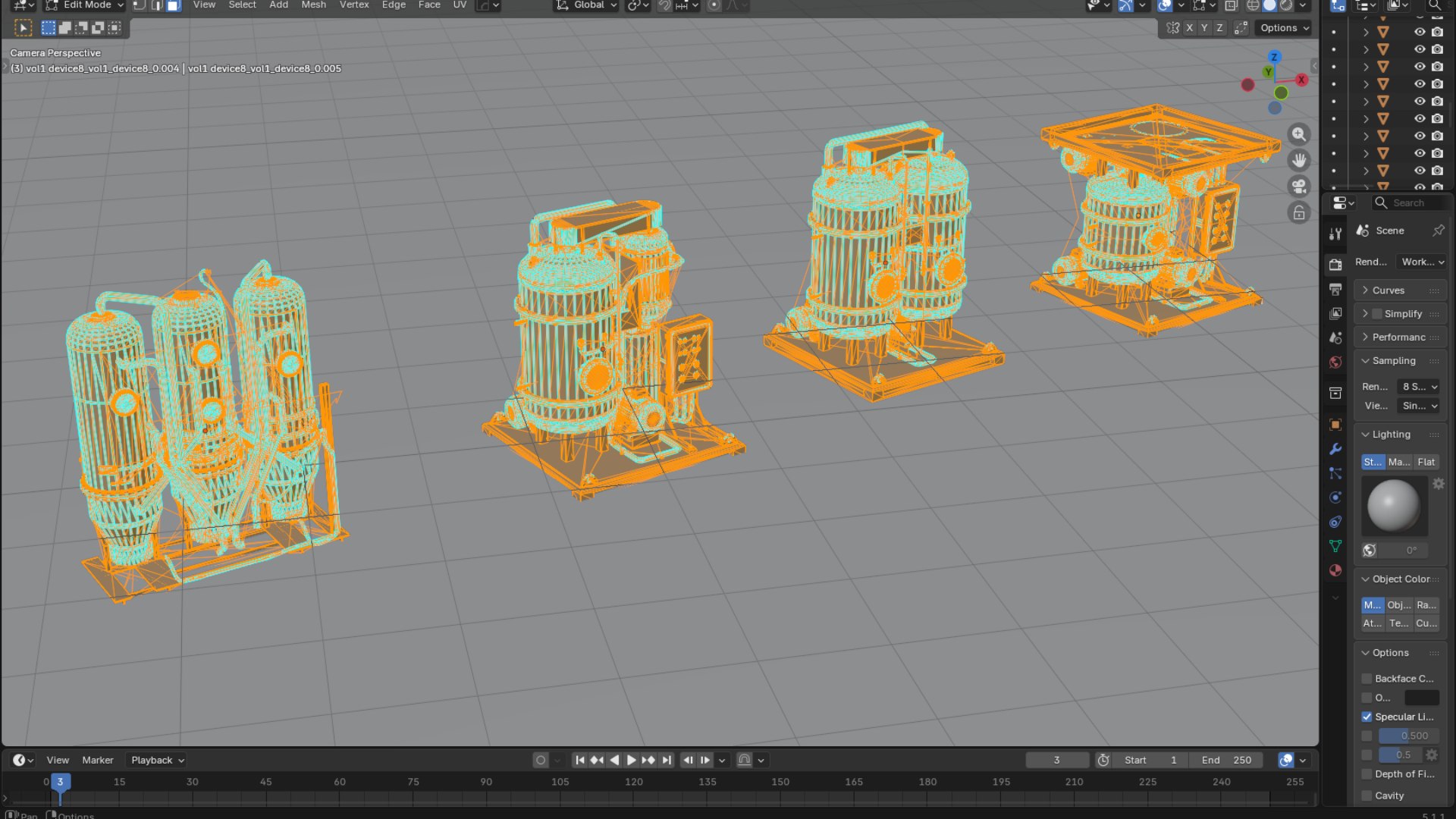Open the Global transform orientation dropdown
Image resolution: width=1456 pixels, height=819 pixels.
pos(586,5)
